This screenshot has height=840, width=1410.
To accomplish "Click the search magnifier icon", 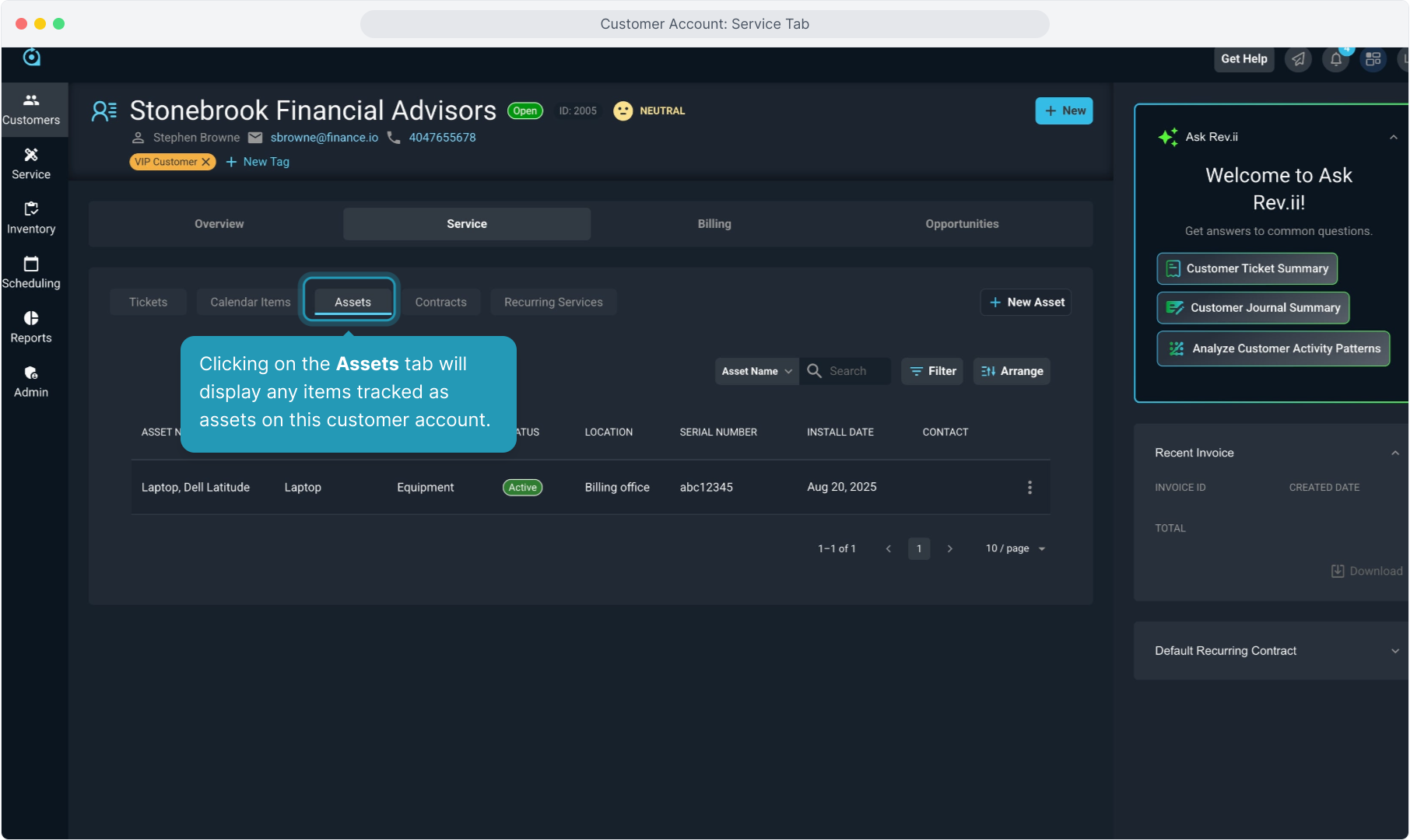I will [x=815, y=371].
